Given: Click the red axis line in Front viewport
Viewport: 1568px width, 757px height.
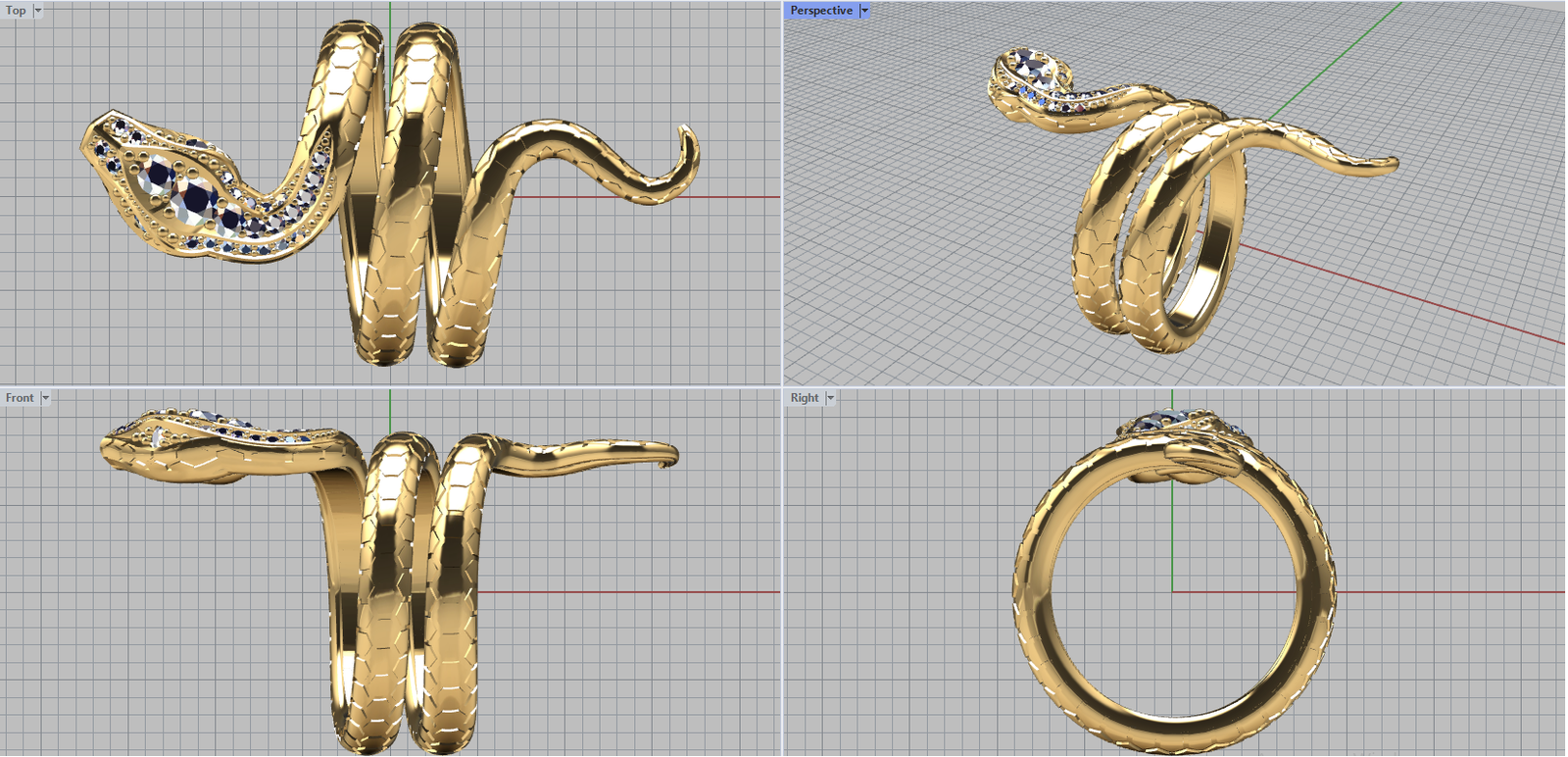Looking at the screenshot, I should click(x=637, y=592).
